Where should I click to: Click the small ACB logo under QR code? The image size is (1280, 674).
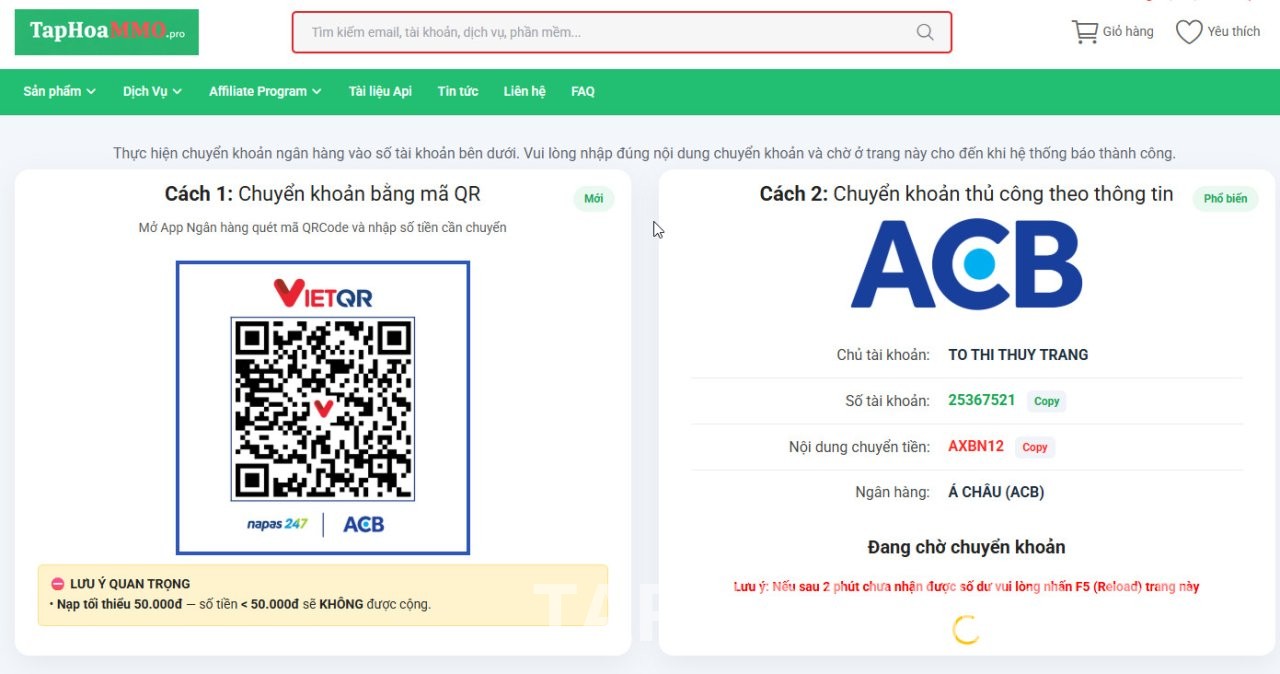tap(363, 524)
